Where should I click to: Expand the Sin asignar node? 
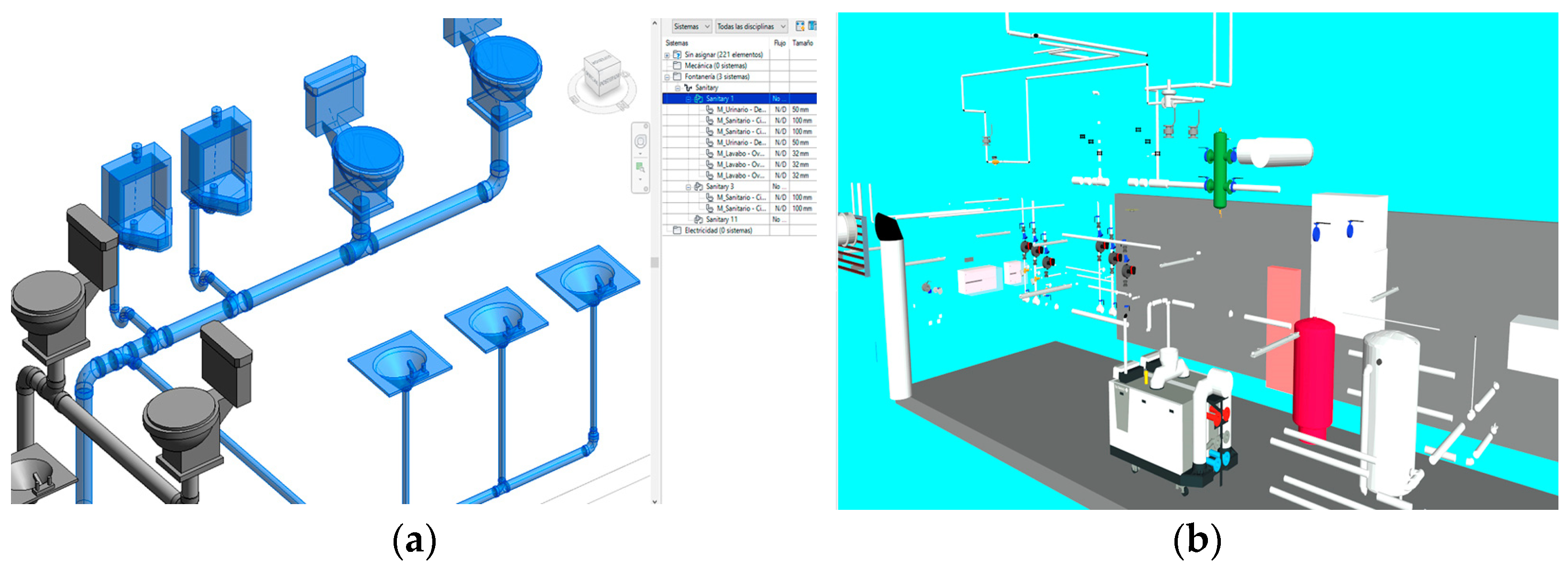667,55
